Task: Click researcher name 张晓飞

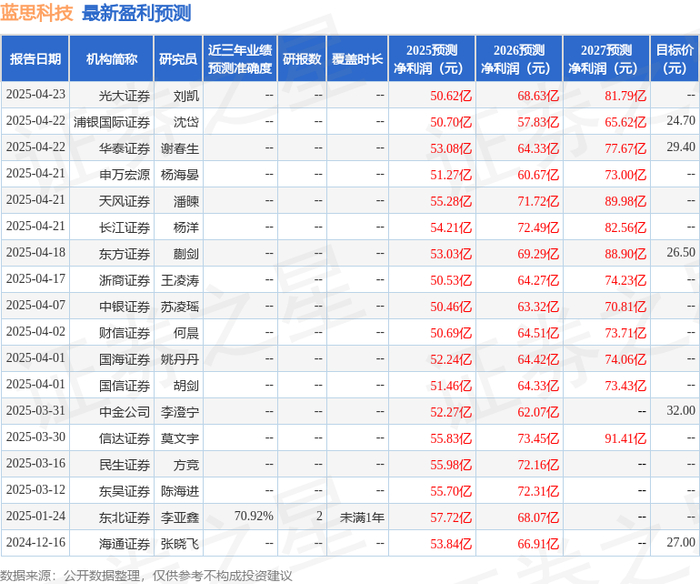Action: coord(180,543)
